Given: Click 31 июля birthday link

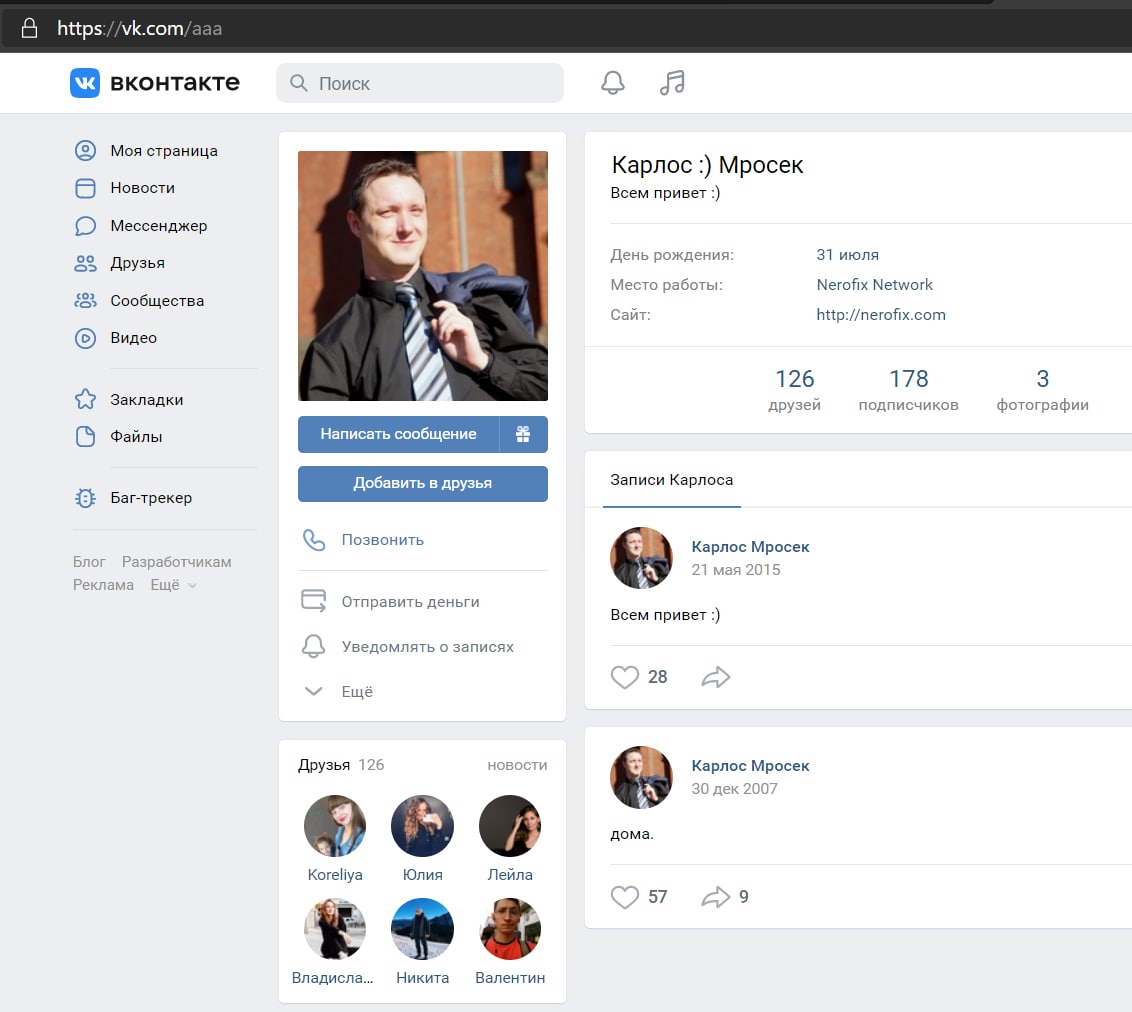Looking at the screenshot, I should (848, 255).
